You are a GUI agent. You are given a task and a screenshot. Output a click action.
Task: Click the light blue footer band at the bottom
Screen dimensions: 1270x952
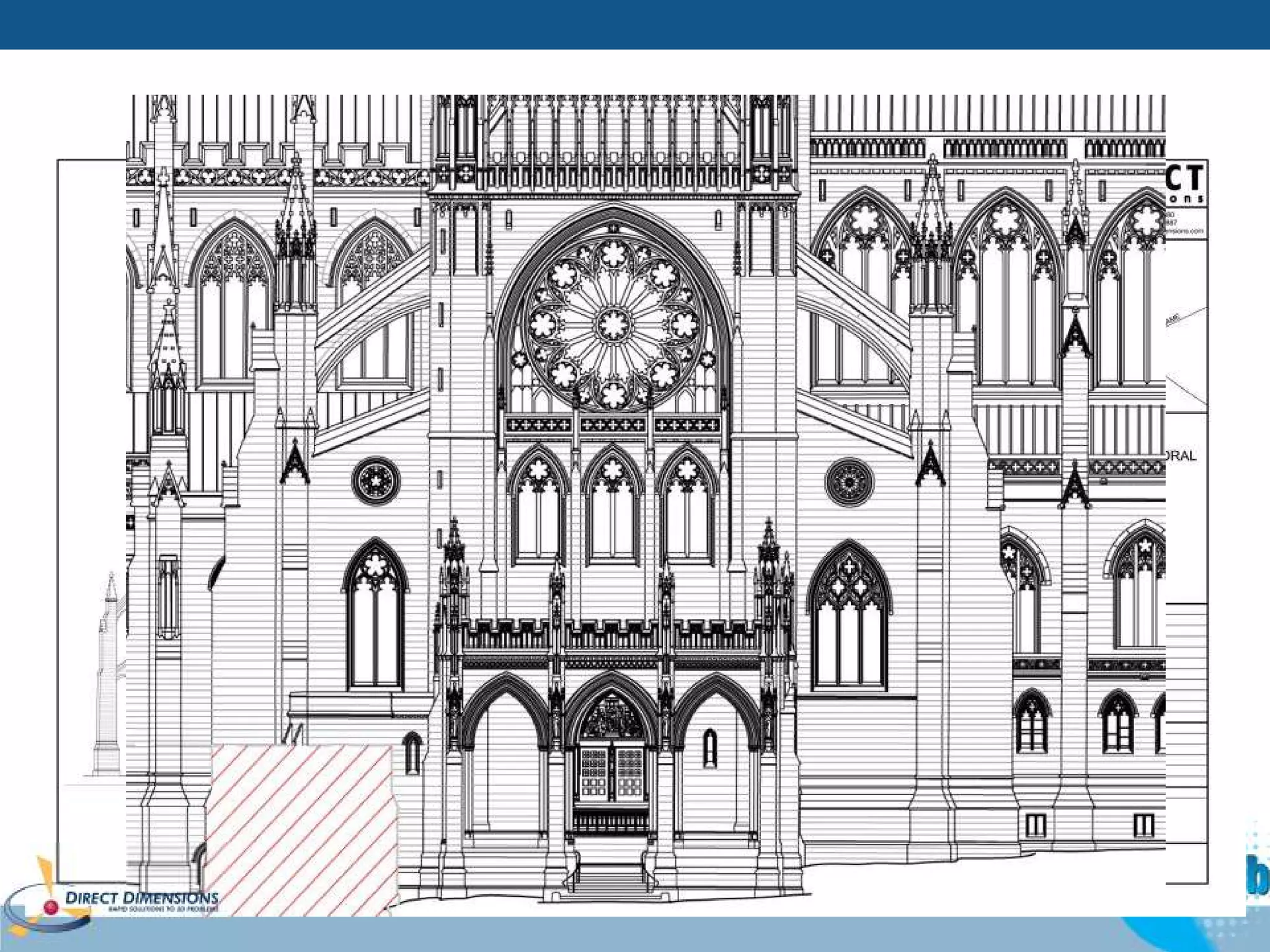point(635,936)
